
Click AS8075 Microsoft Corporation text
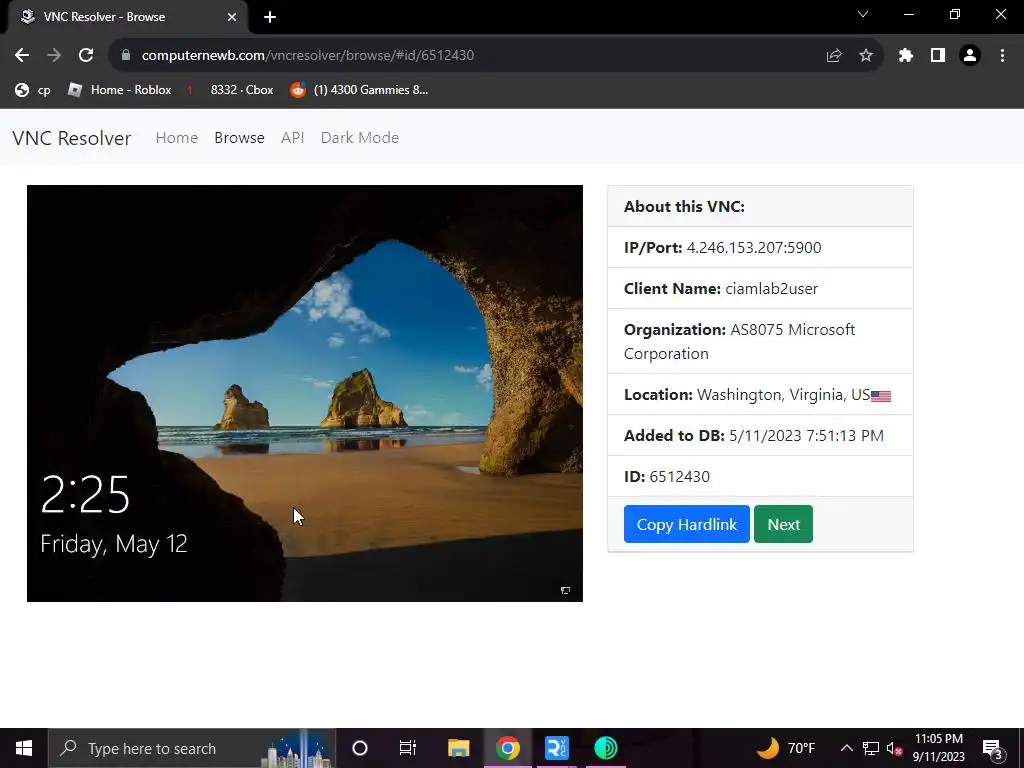click(739, 342)
